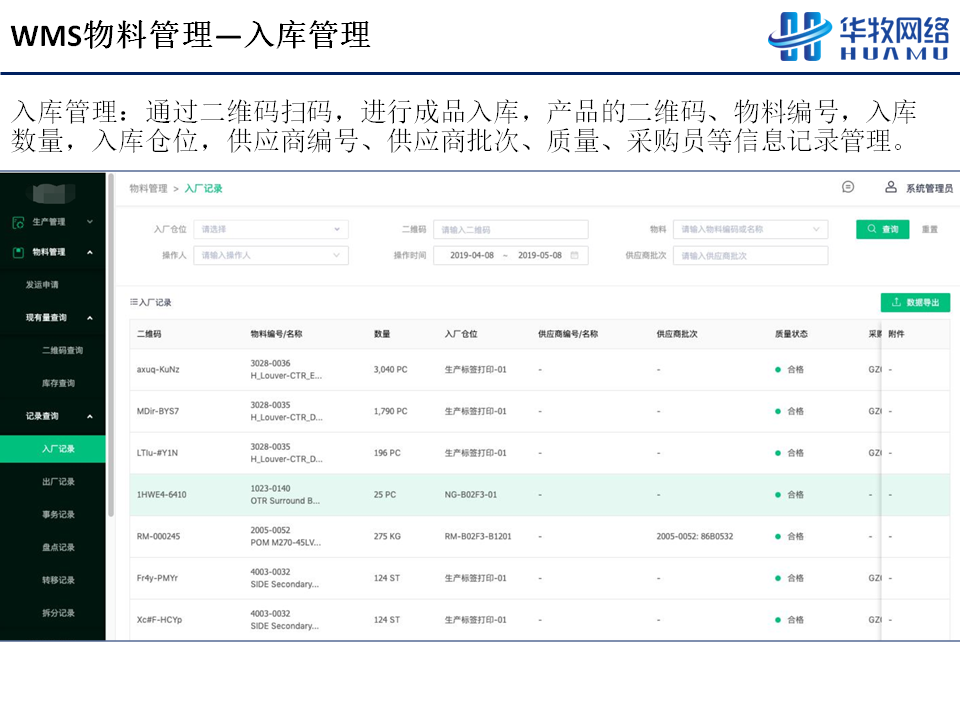Select the LTlu-#Y1N row code
960x720 pixels.
pyautogui.click(x=157, y=453)
